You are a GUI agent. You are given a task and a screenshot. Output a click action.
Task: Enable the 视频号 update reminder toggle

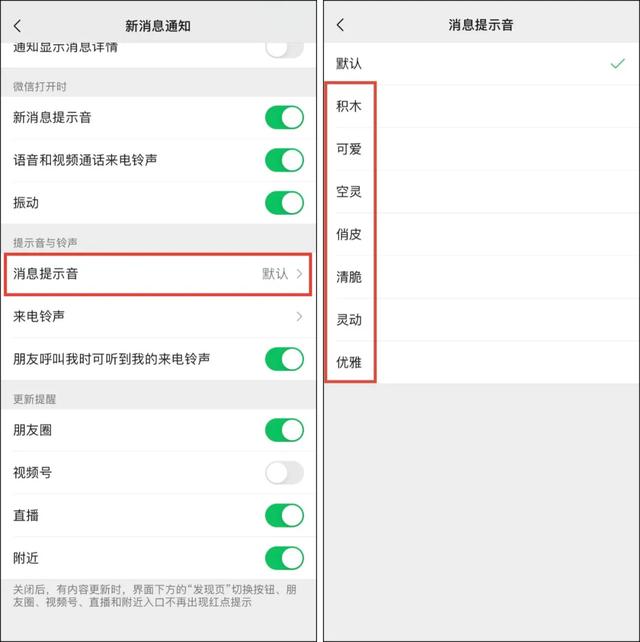(x=284, y=473)
